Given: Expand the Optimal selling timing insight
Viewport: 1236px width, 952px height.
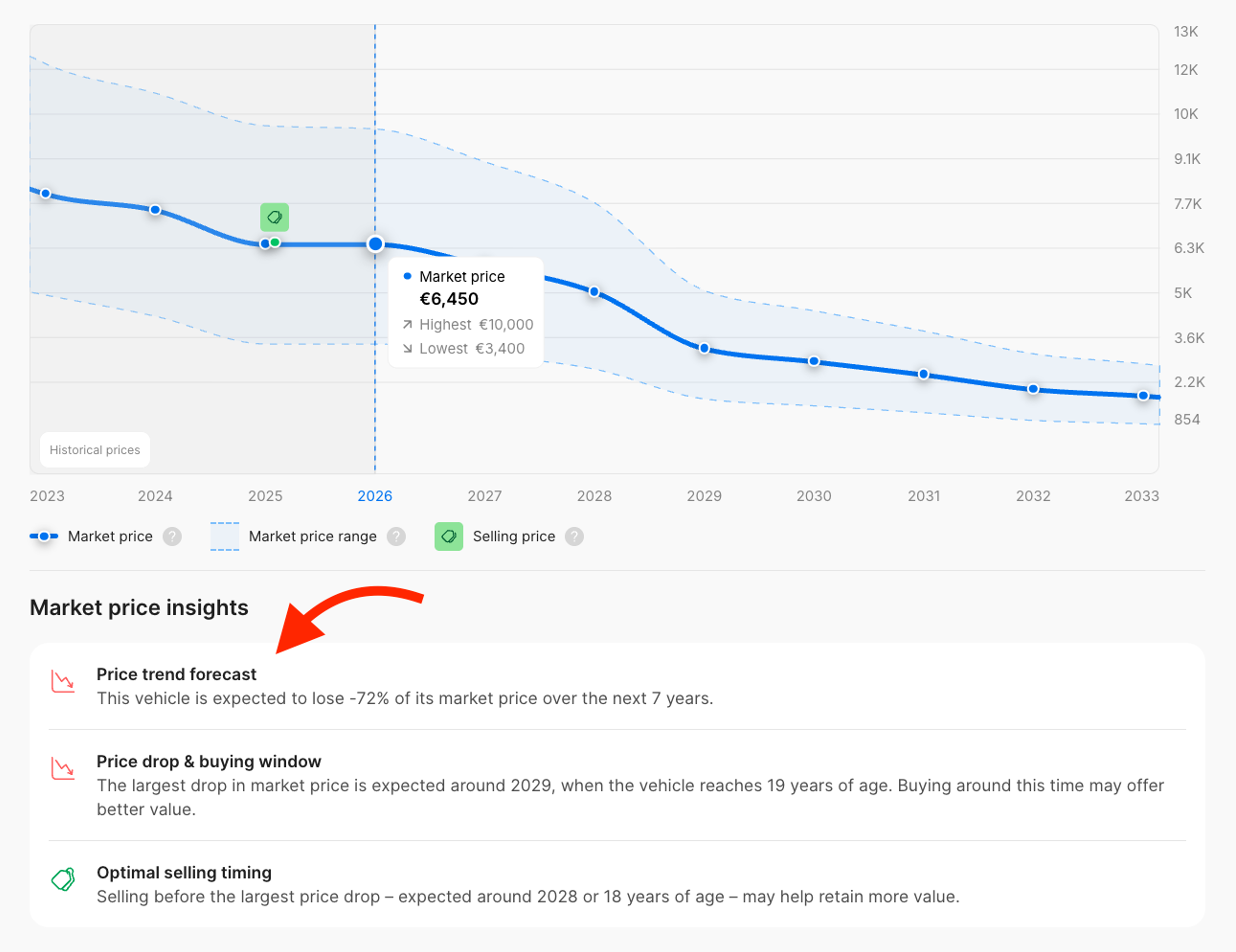Looking at the screenshot, I should [x=184, y=873].
